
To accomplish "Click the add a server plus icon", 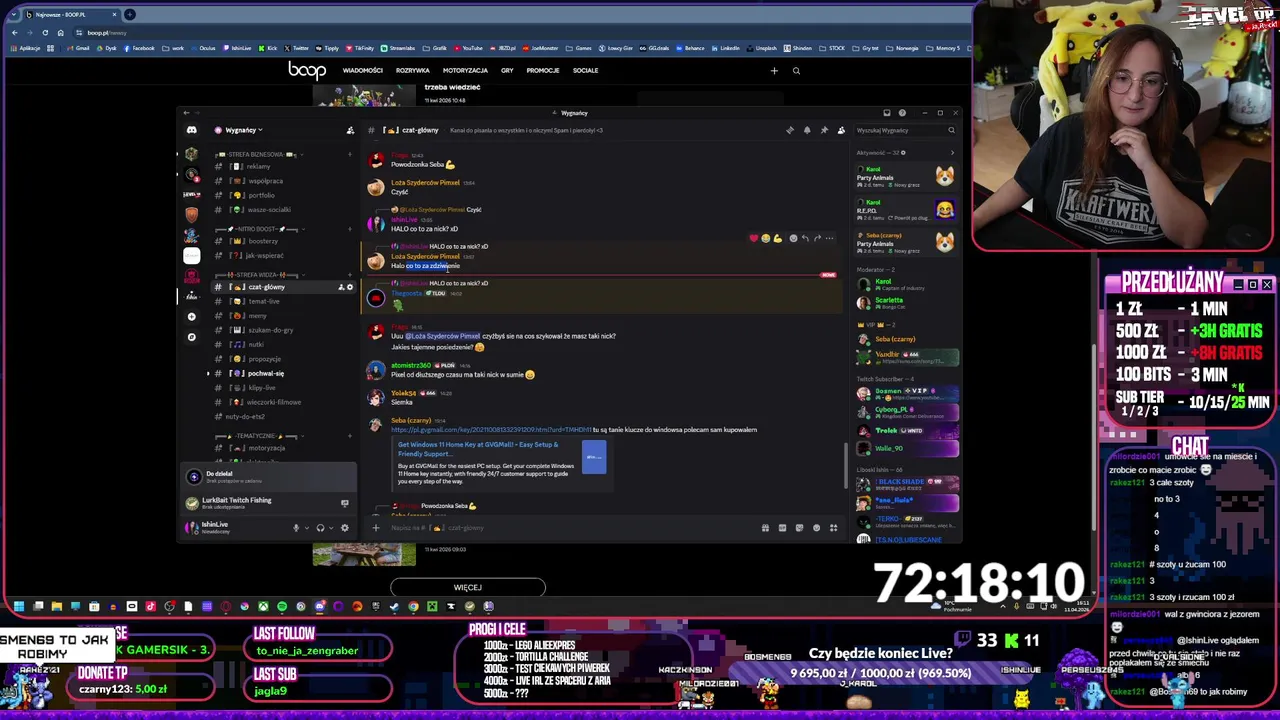I will (191, 317).
